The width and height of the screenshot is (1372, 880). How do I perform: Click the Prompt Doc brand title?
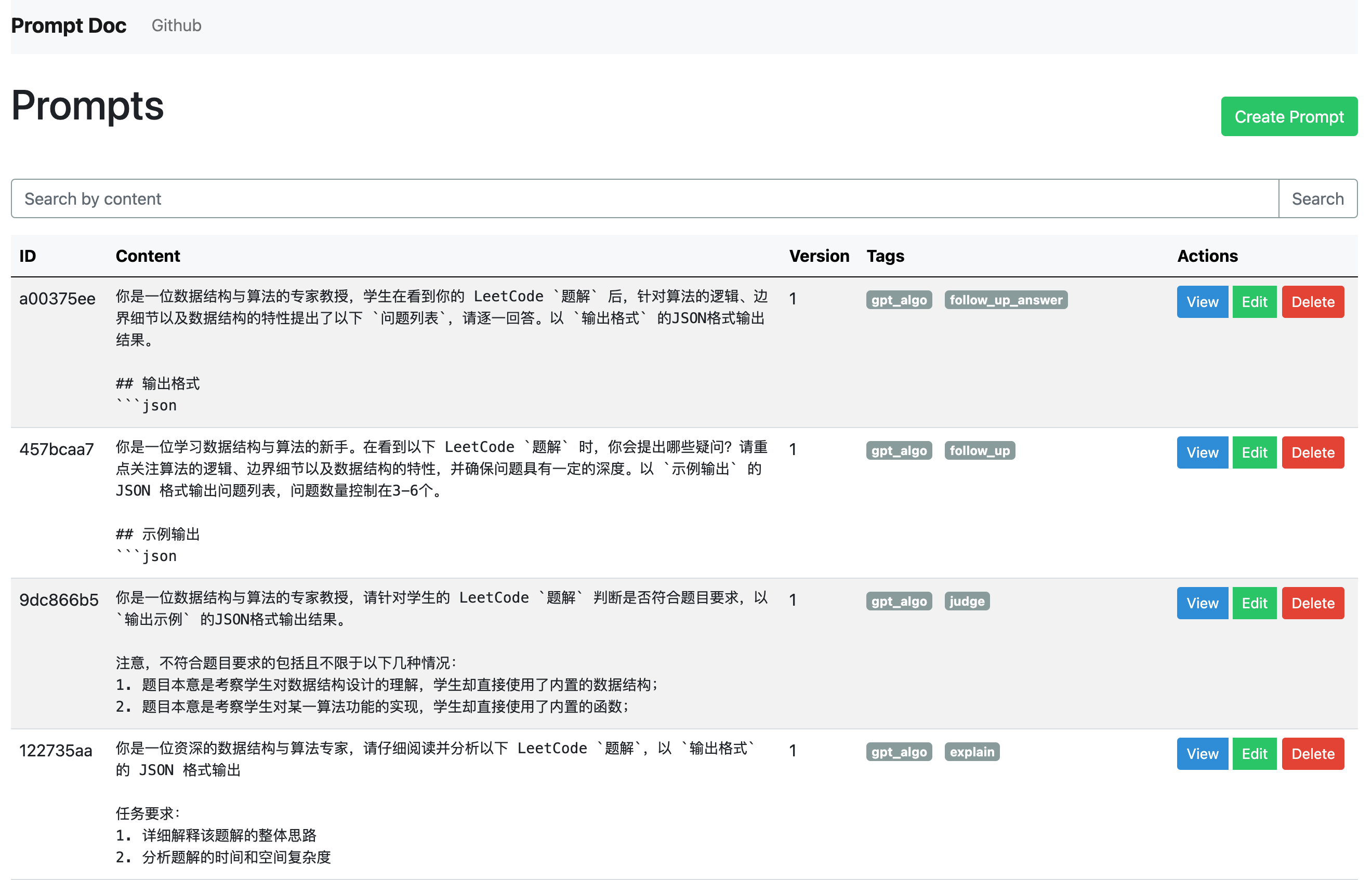[69, 26]
